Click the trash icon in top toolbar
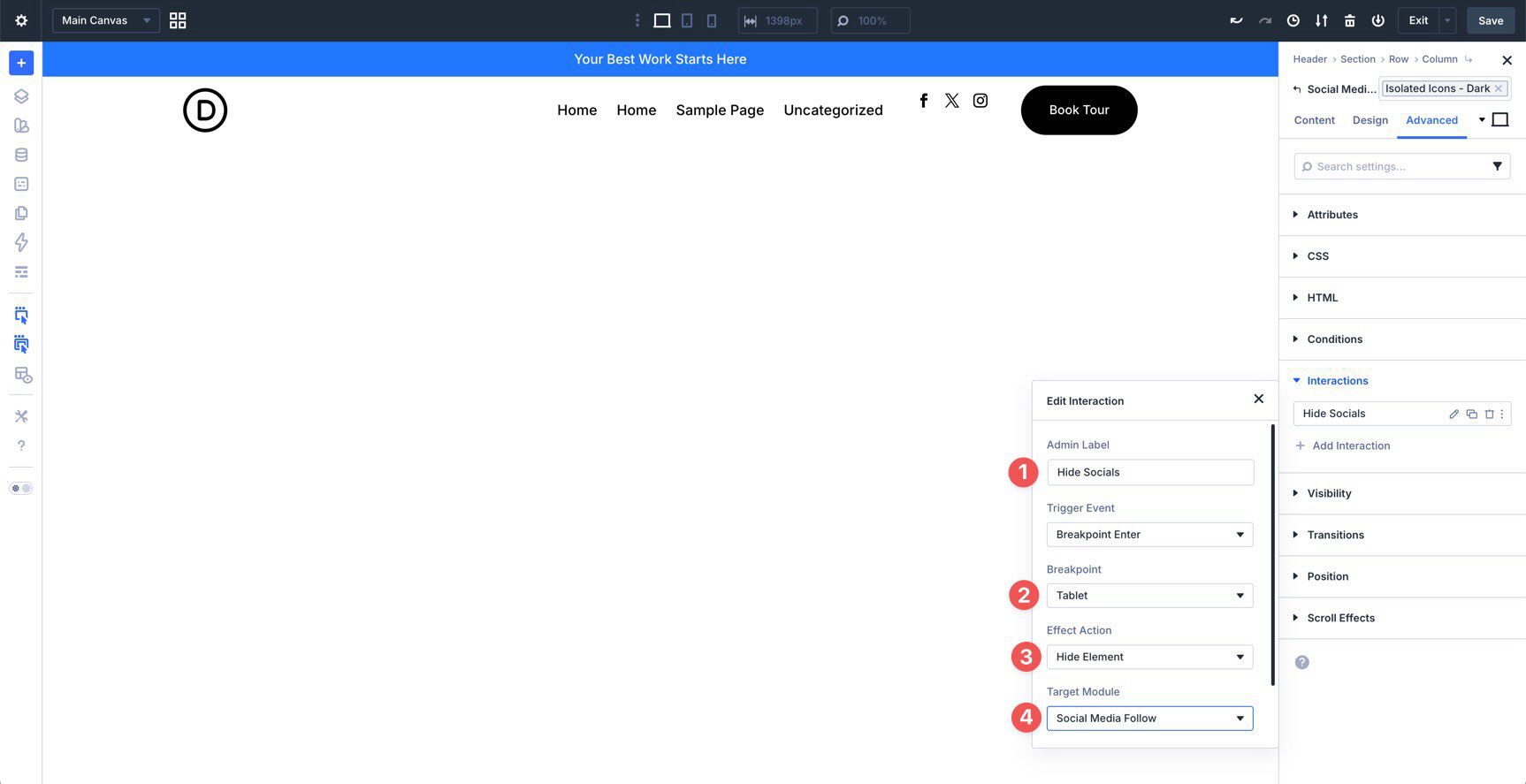The image size is (1526, 784). click(x=1350, y=20)
